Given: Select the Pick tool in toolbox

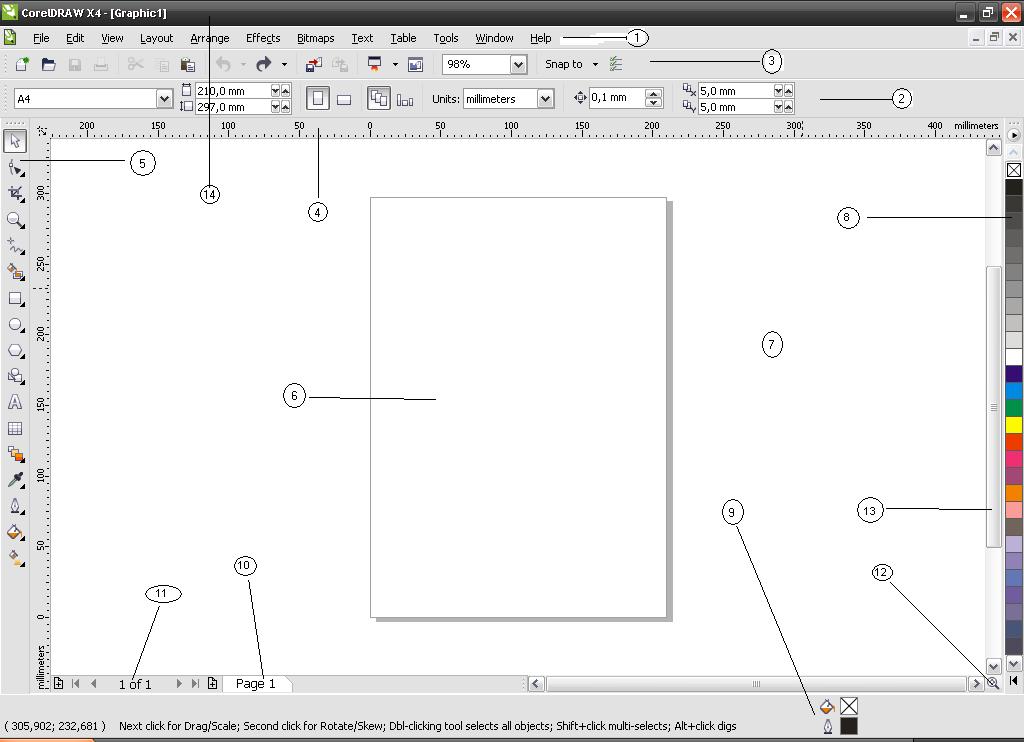Looking at the screenshot, I should click(x=15, y=140).
